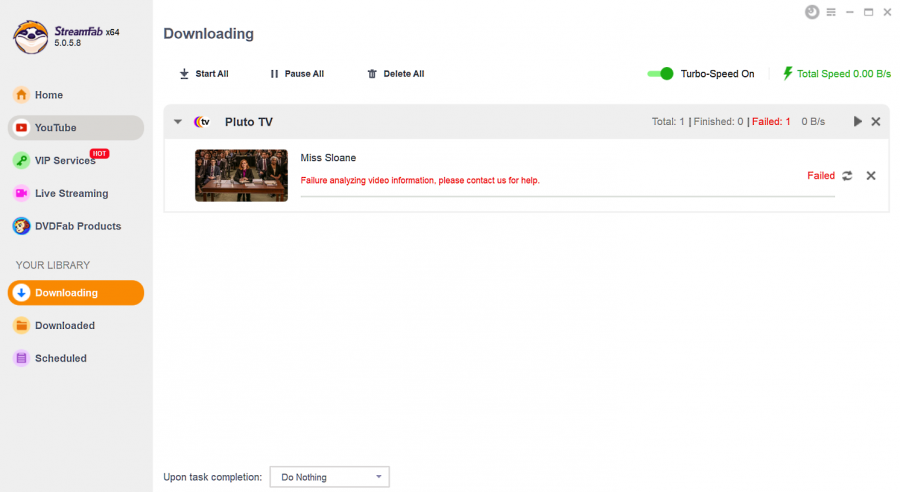Click the YouTube play icon in the sidebar
Viewport: 900px width, 492px height.
click(21, 127)
